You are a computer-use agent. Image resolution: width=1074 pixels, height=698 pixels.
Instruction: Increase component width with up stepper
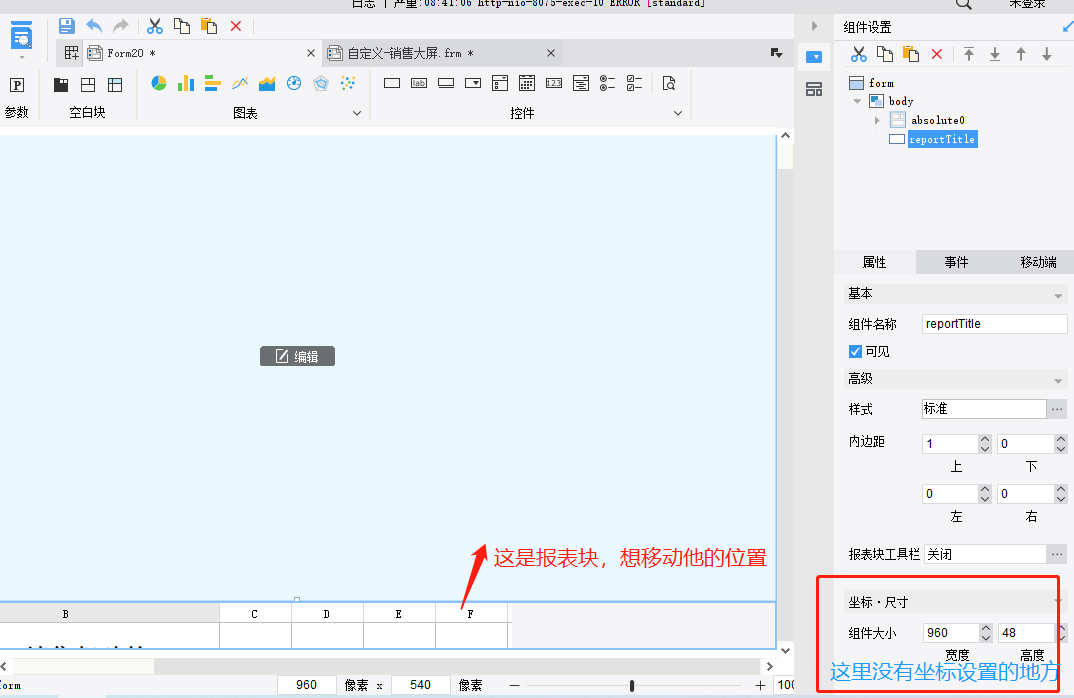[x=986, y=628]
